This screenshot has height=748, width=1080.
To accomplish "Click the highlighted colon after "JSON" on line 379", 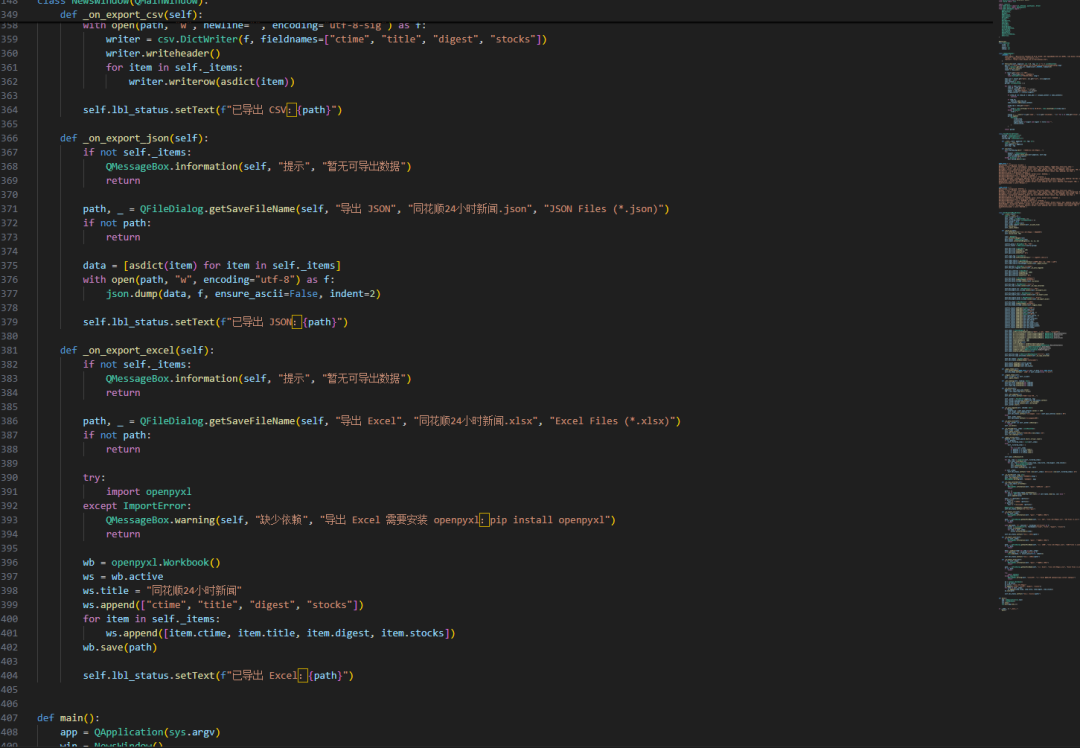I will click(297, 322).
